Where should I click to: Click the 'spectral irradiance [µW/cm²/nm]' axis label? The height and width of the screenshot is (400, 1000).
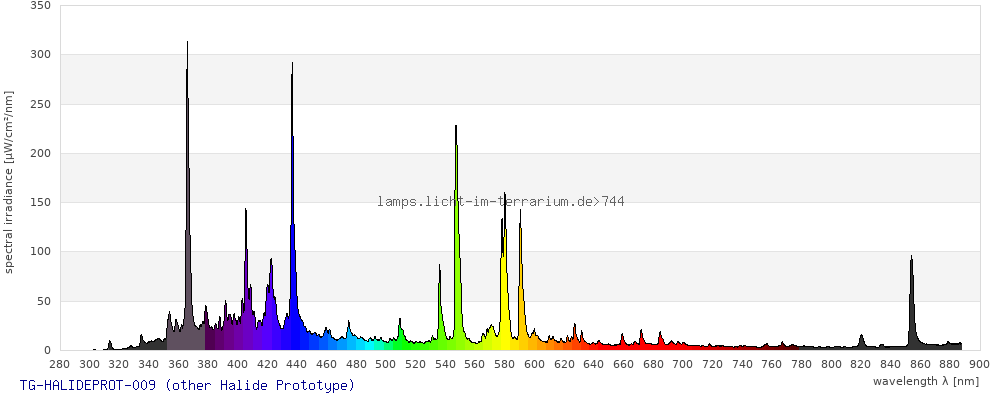click(9, 182)
